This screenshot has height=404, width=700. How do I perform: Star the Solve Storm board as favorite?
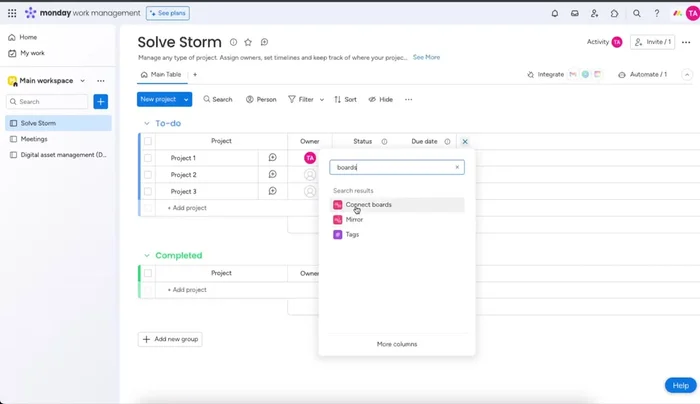[248, 42]
